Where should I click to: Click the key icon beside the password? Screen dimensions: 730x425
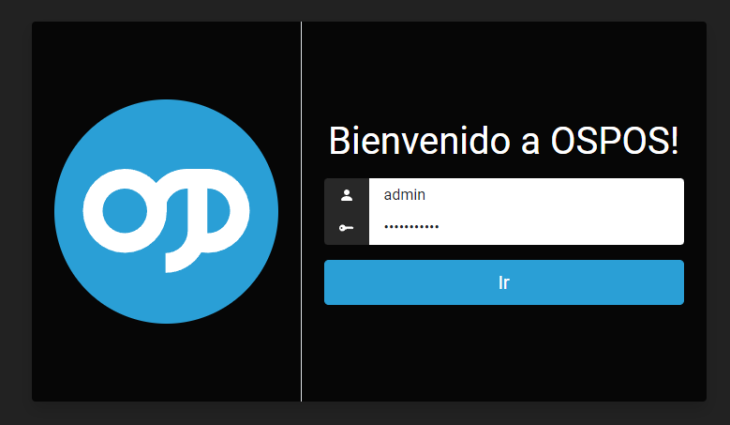(346, 228)
